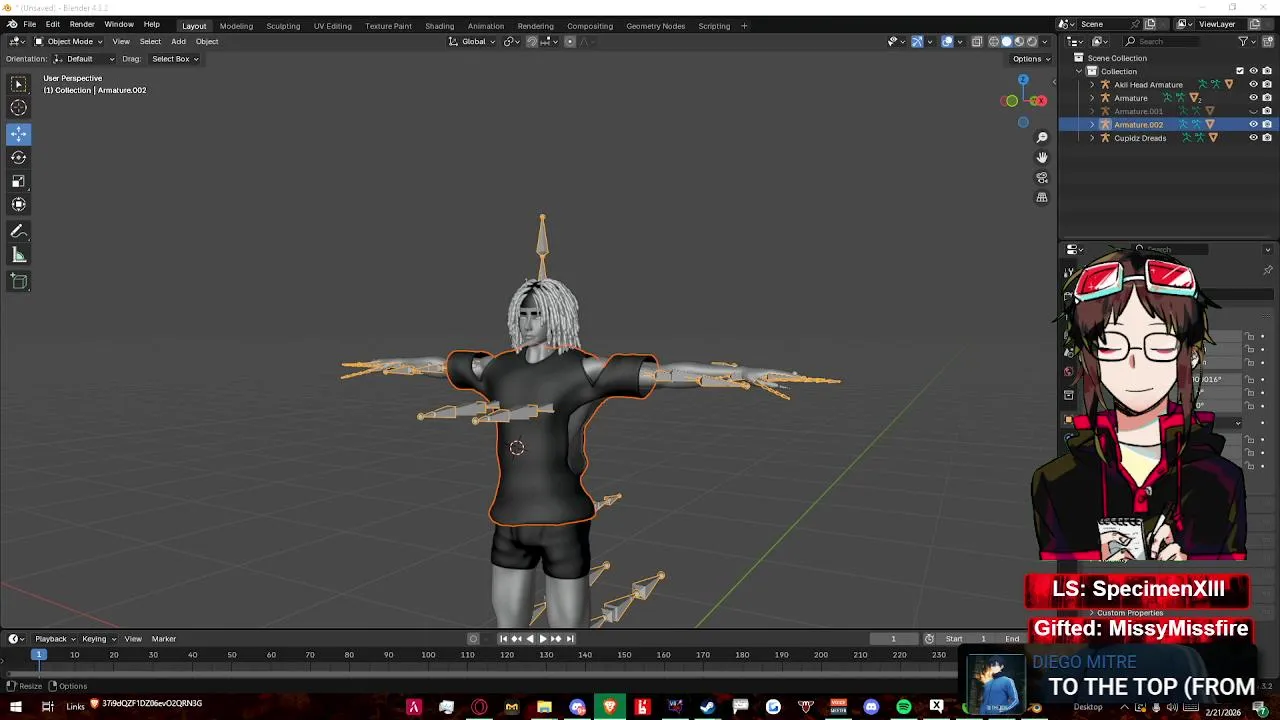The width and height of the screenshot is (1280, 720).
Task: Choose the Measure tool
Action: (19, 256)
